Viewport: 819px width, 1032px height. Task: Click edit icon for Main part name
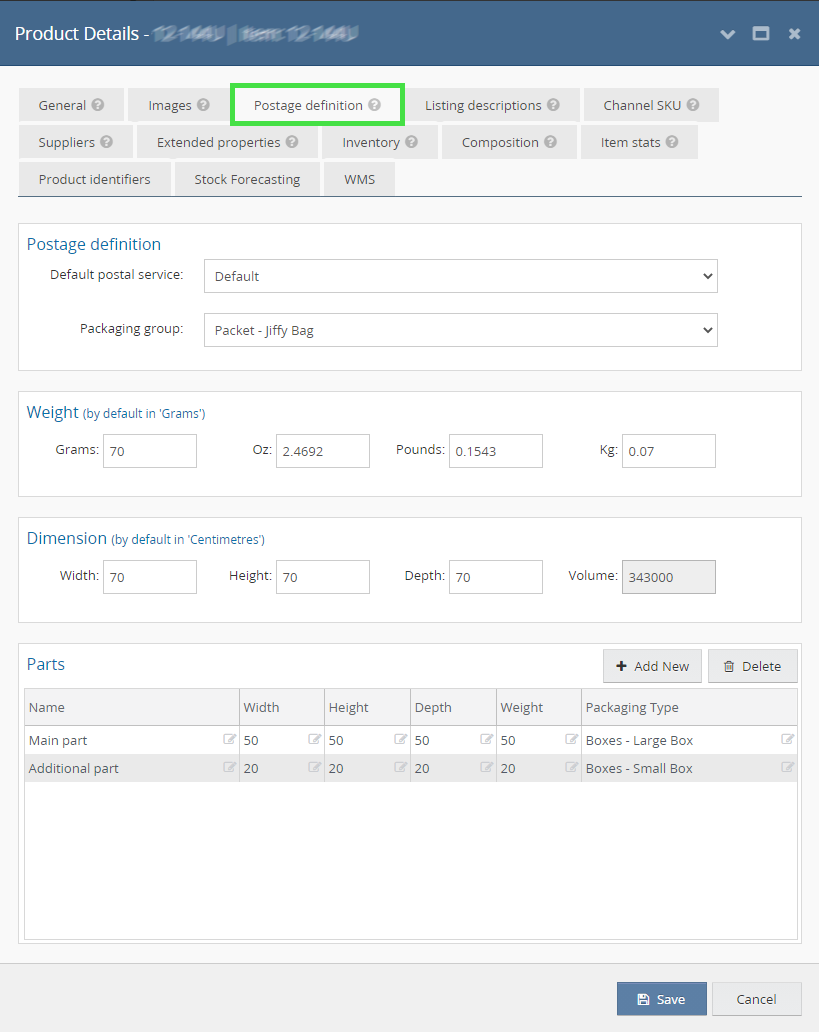tap(229, 740)
